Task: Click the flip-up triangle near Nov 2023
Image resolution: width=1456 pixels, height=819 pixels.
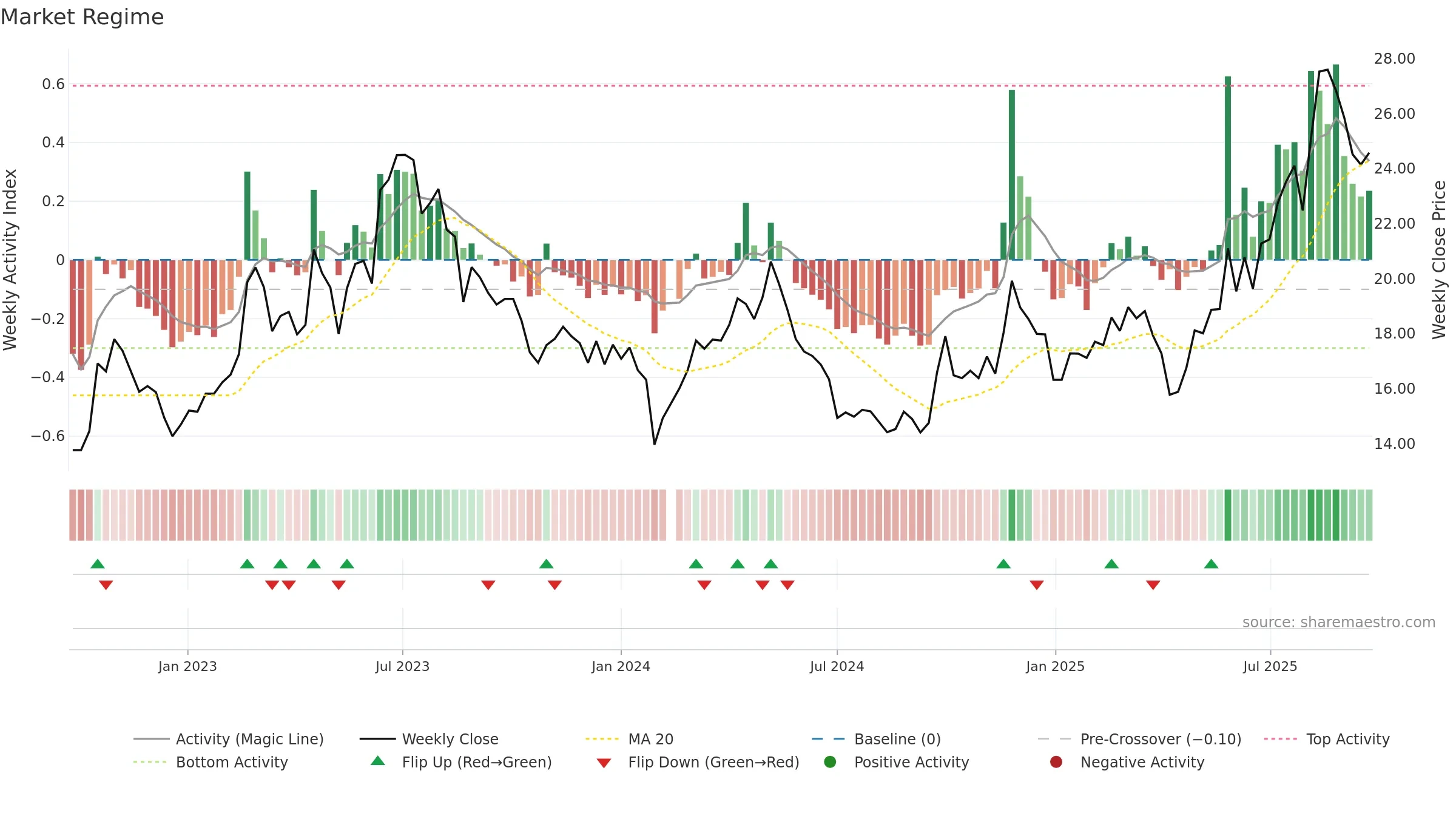Action: 546,564
